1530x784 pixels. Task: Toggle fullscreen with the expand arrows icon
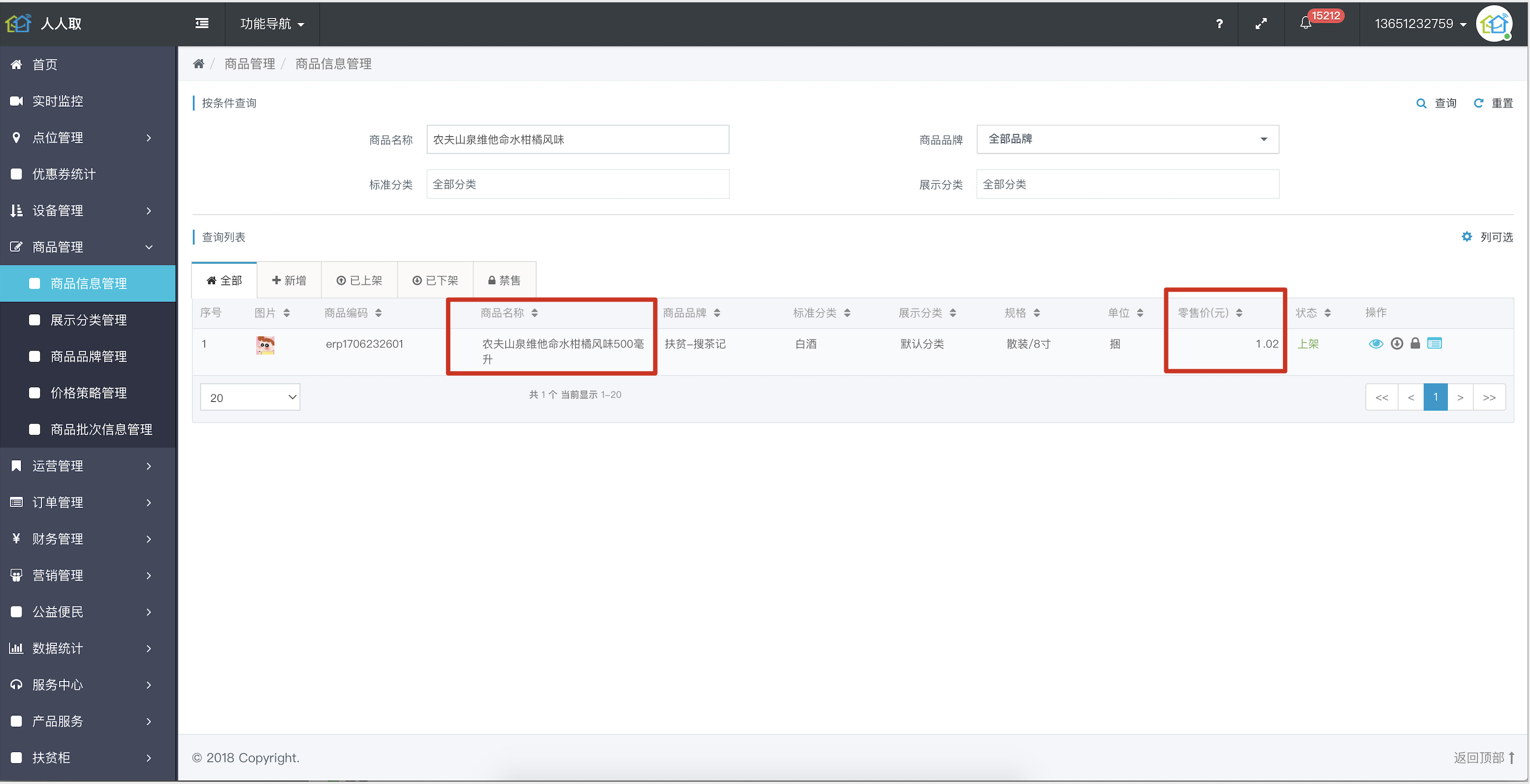[1261, 24]
